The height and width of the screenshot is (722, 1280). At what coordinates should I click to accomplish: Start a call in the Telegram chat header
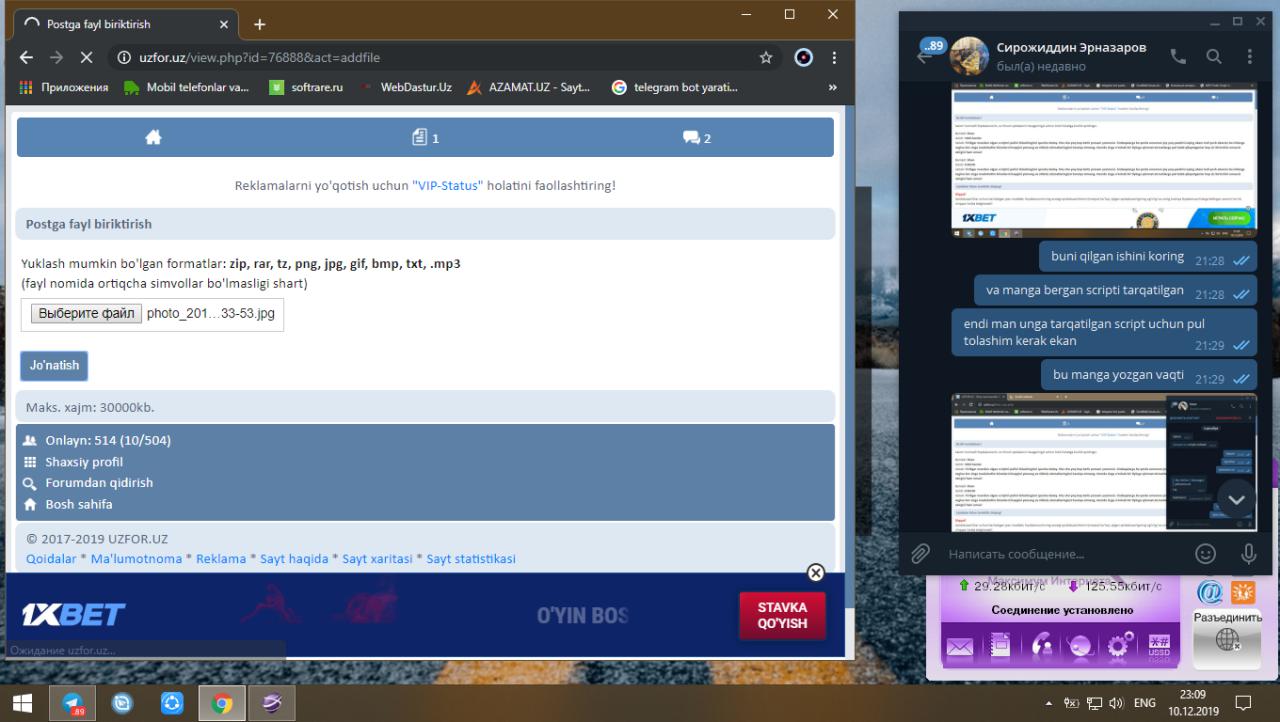tap(1178, 57)
